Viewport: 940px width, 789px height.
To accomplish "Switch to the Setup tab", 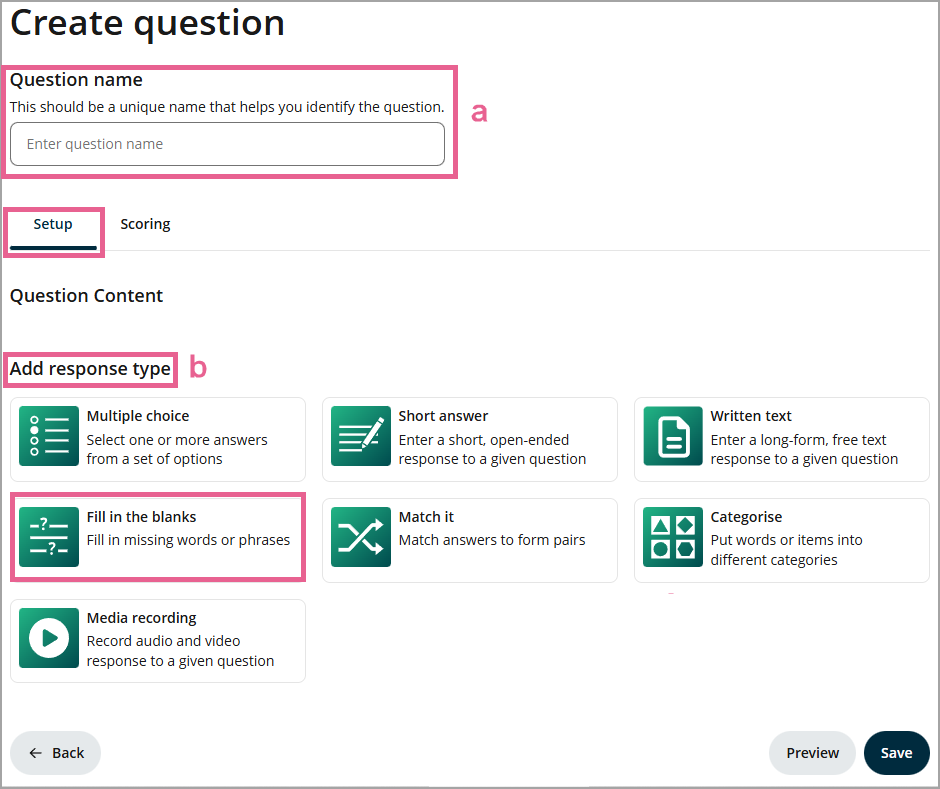I will click(x=53, y=224).
